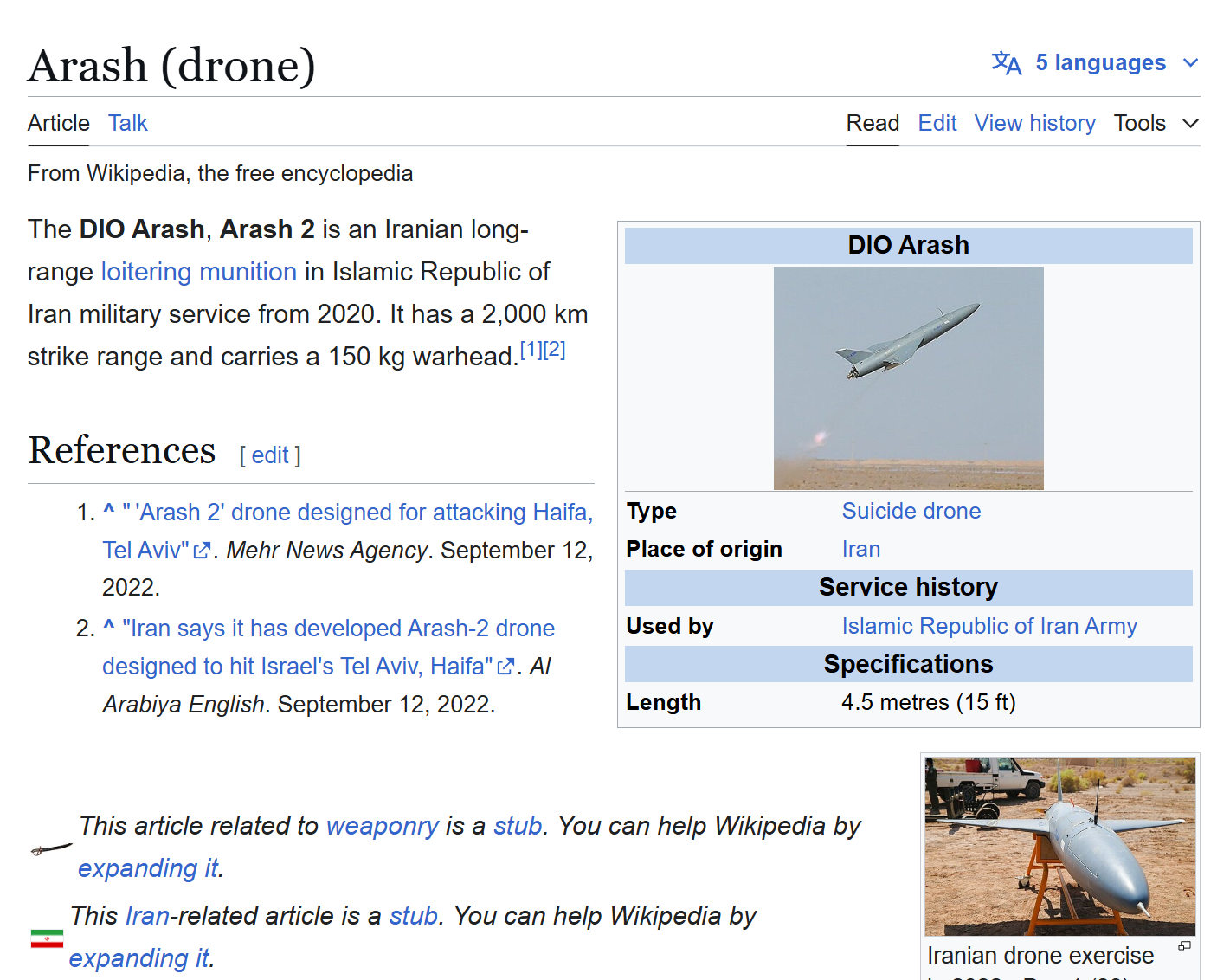
Task: Select the Read tab
Action: [x=873, y=123]
